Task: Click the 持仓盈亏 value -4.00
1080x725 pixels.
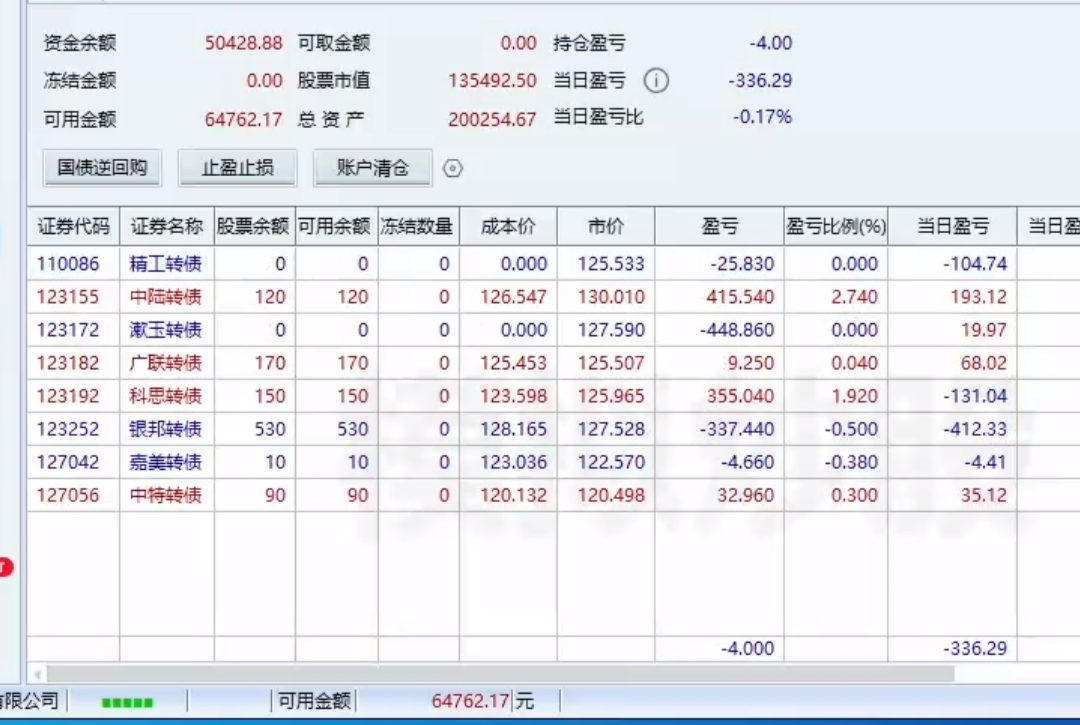Action: [771, 43]
